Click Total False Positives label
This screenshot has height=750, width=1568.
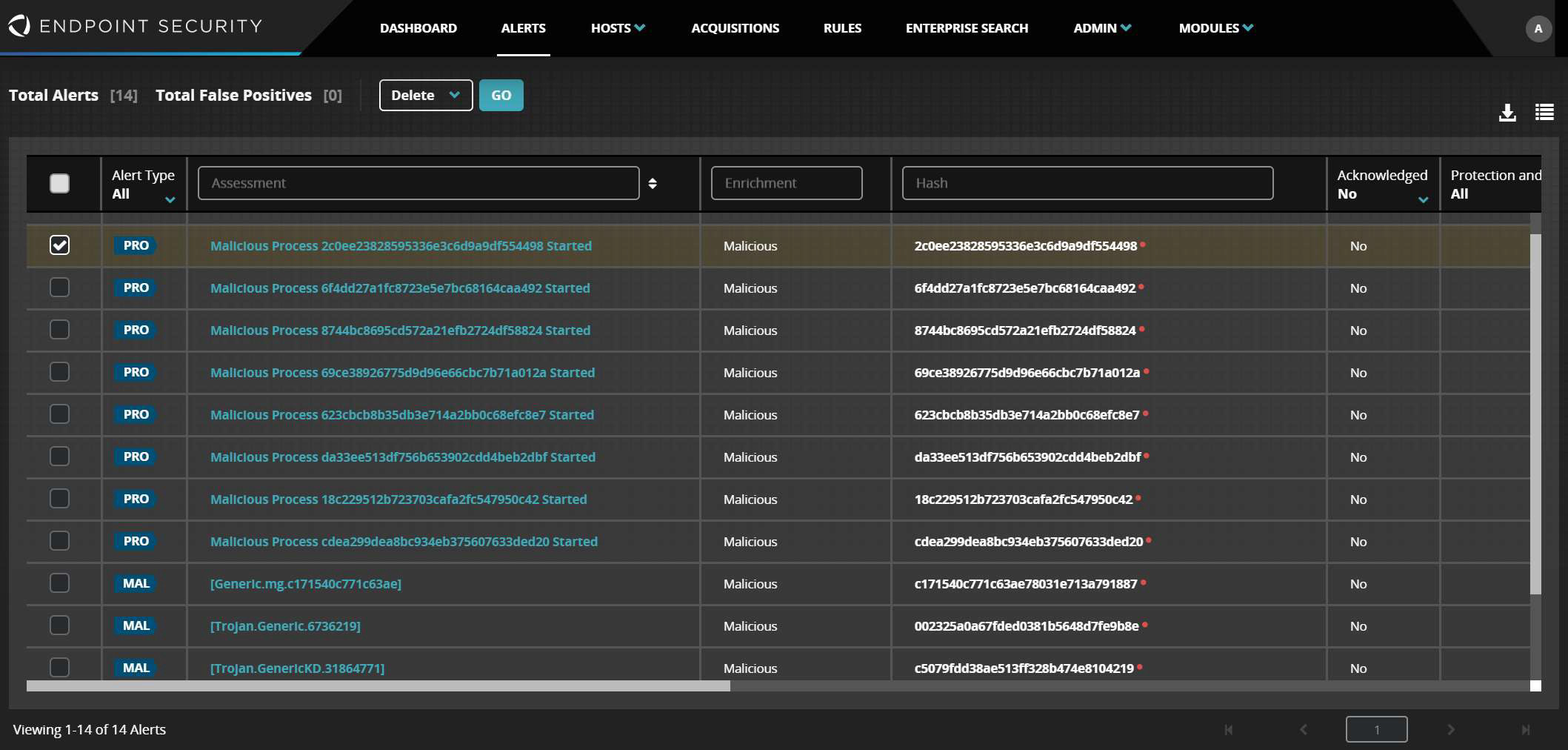(233, 96)
